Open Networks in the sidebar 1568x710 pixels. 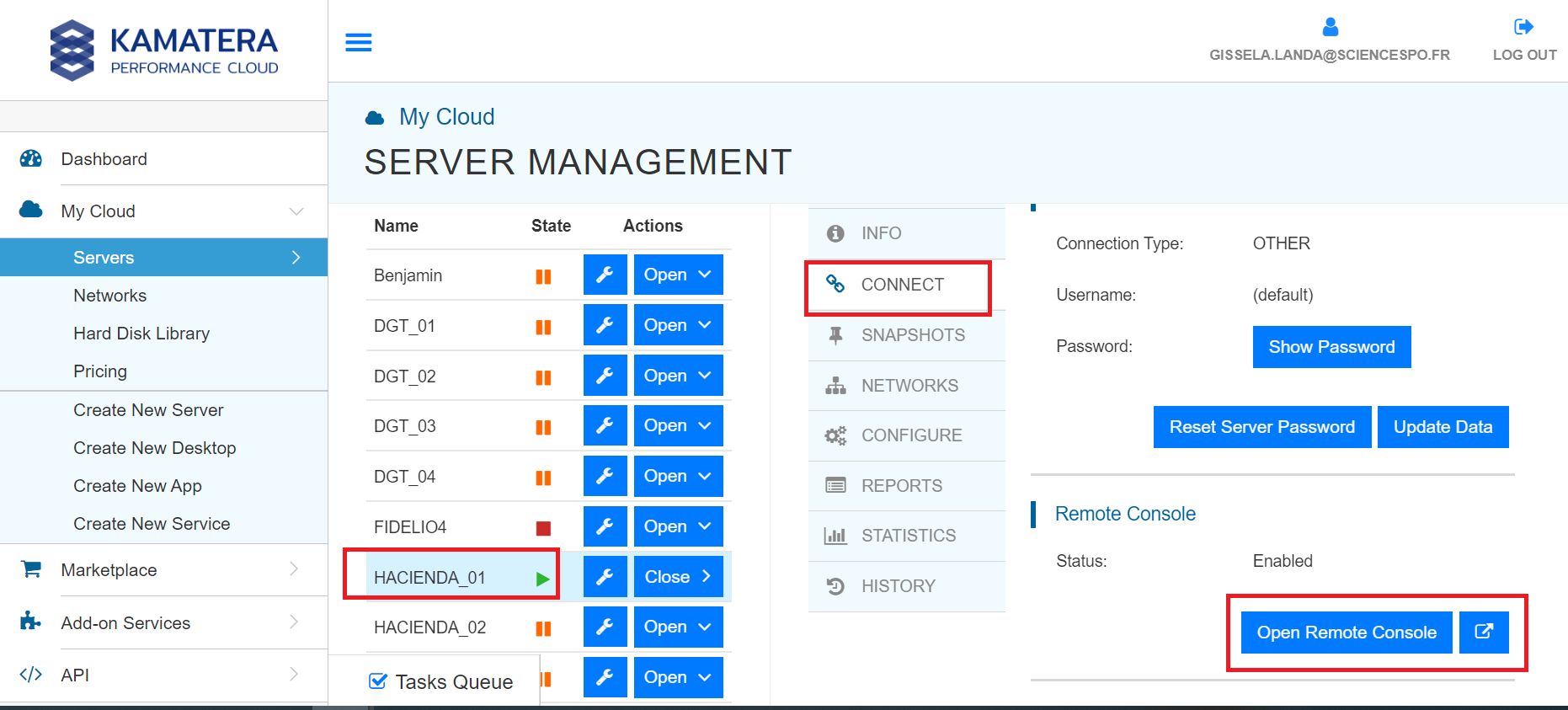(109, 296)
